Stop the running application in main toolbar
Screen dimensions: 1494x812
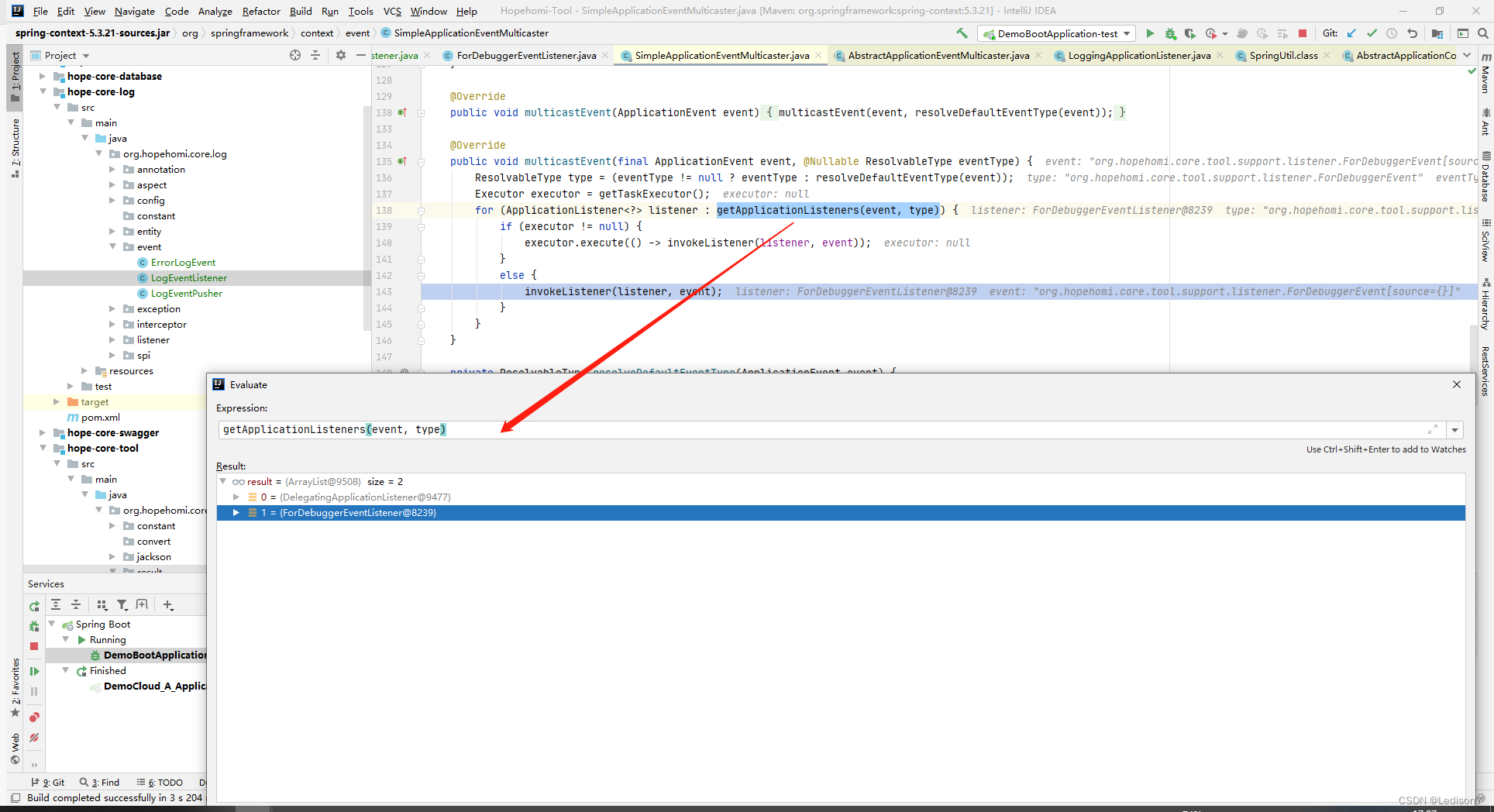coord(1303,33)
